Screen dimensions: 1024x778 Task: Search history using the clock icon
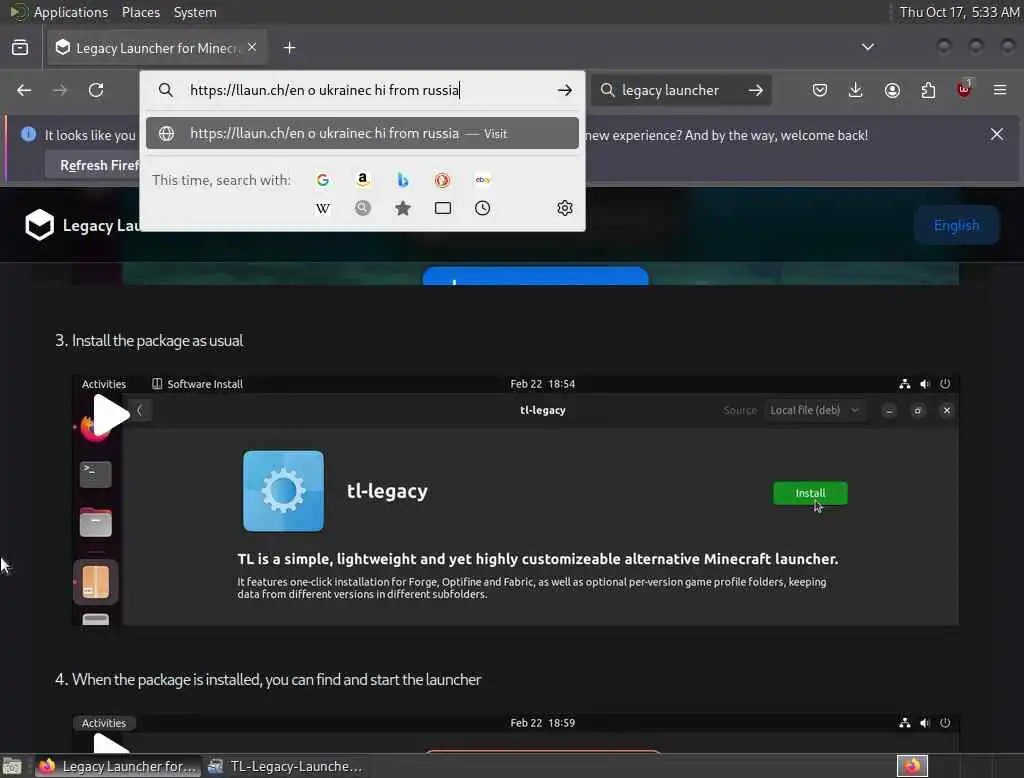pyautogui.click(x=483, y=208)
